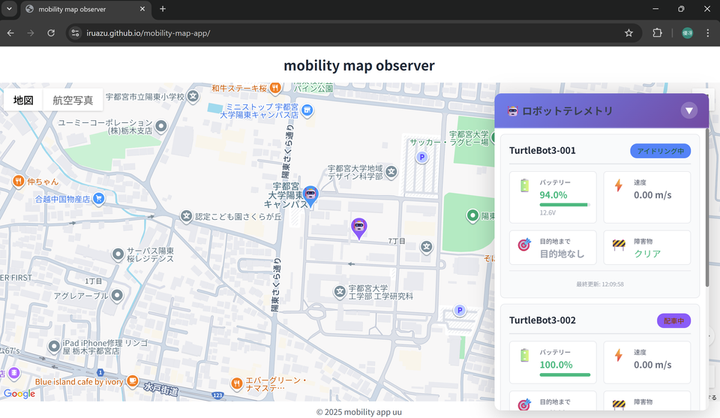Collapse the robot telemetry panel

tap(689, 111)
